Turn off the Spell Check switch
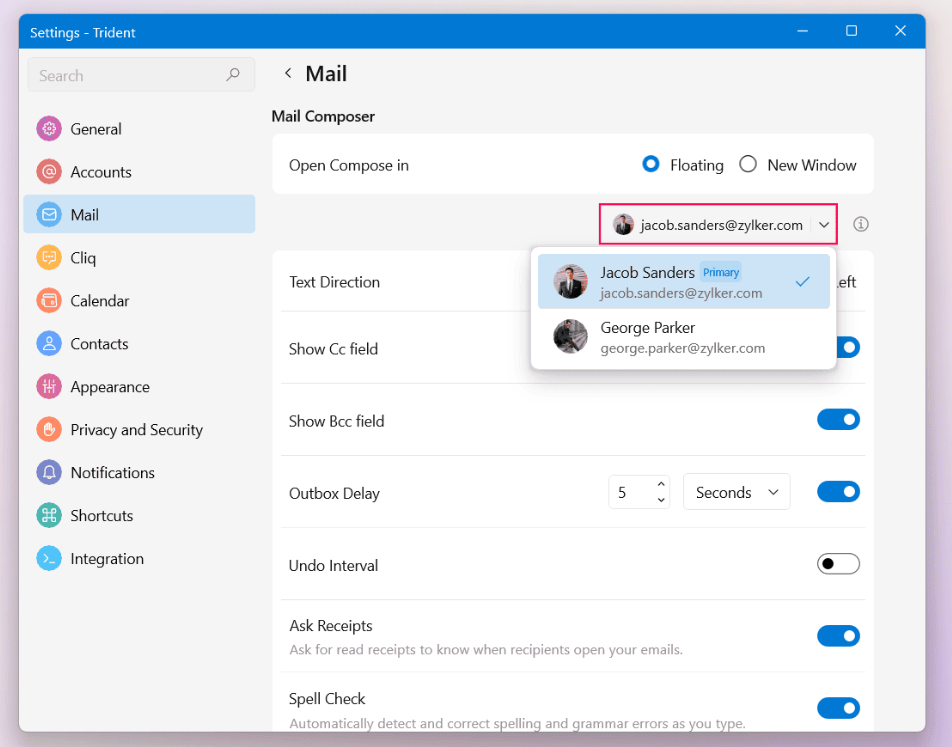This screenshot has height=747, width=952. [838, 708]
